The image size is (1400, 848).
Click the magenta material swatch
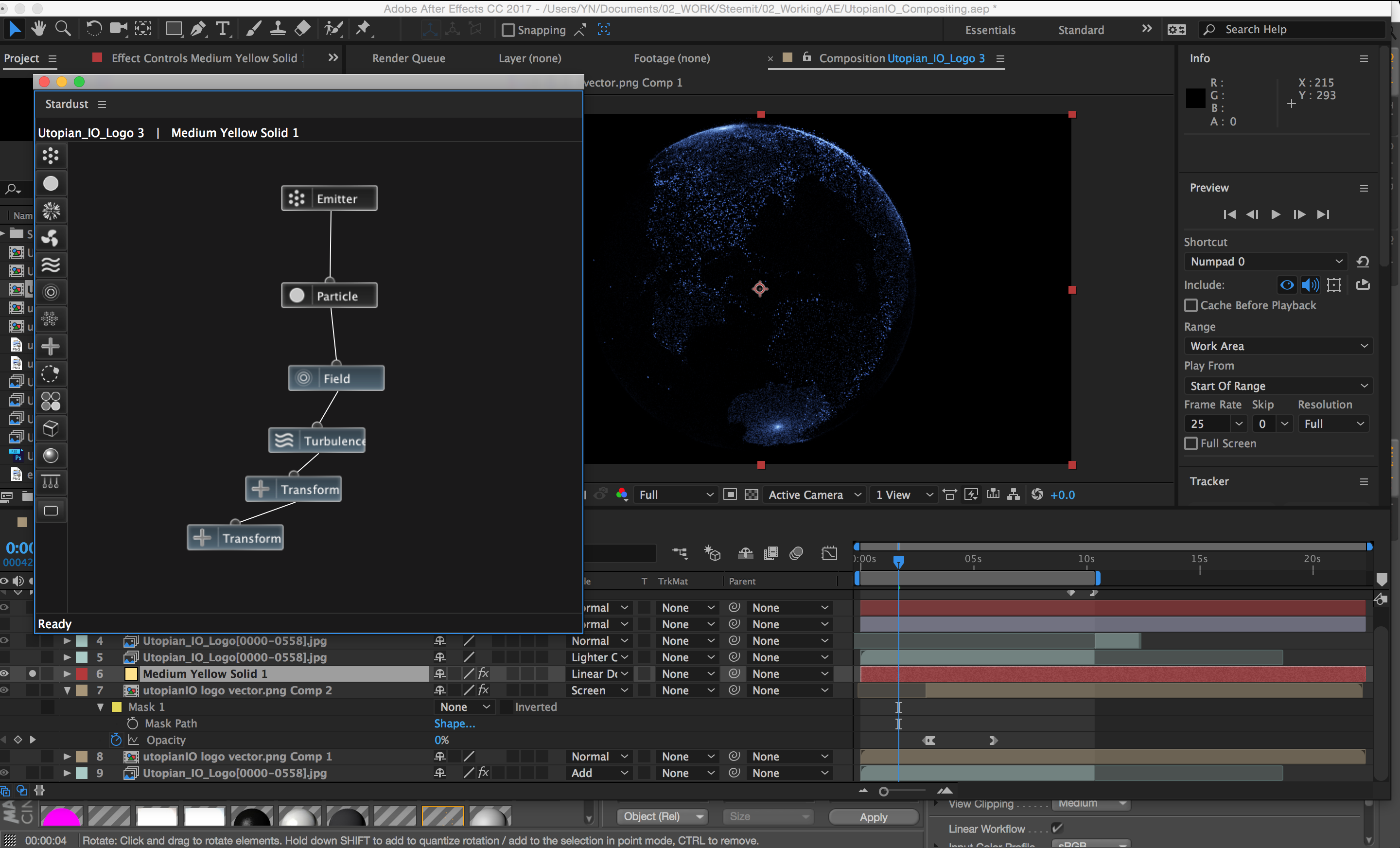coord(61,816)
